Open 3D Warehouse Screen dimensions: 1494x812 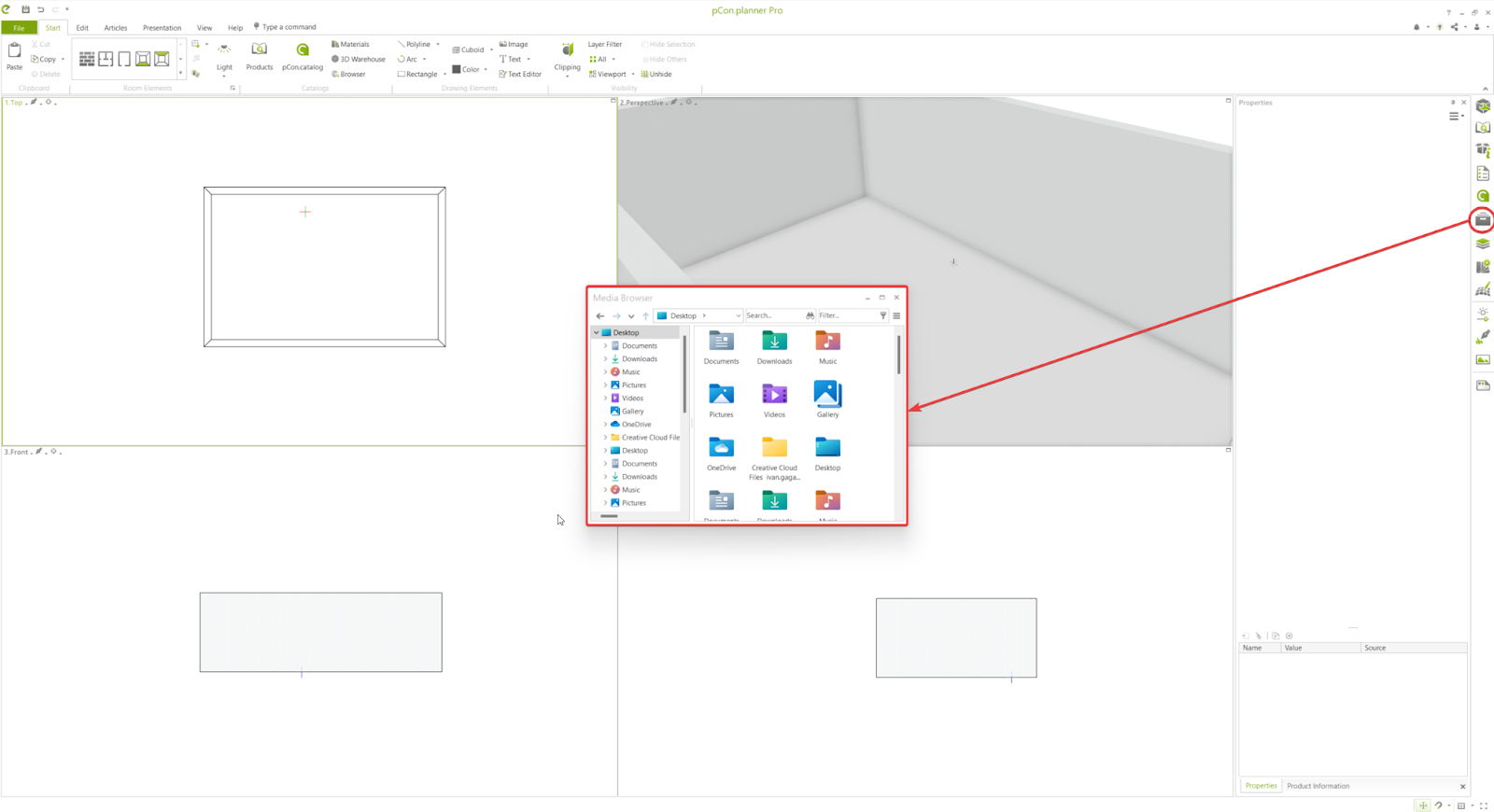[358, 59]
